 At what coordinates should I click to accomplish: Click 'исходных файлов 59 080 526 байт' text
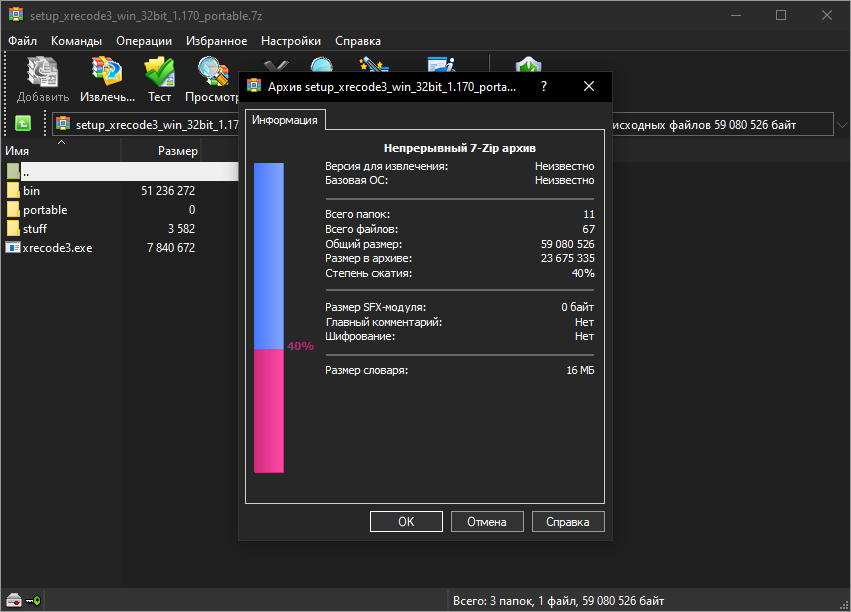(x=704, y=125)
